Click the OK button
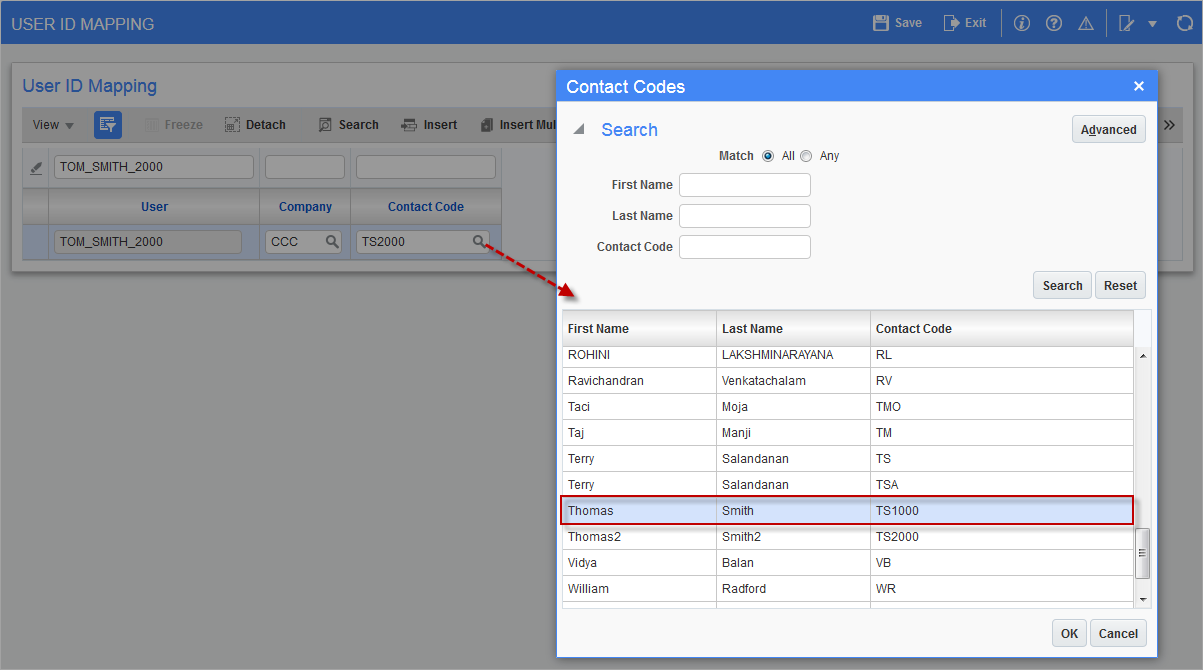1203x670 pixels. [x=1069, y=633]
